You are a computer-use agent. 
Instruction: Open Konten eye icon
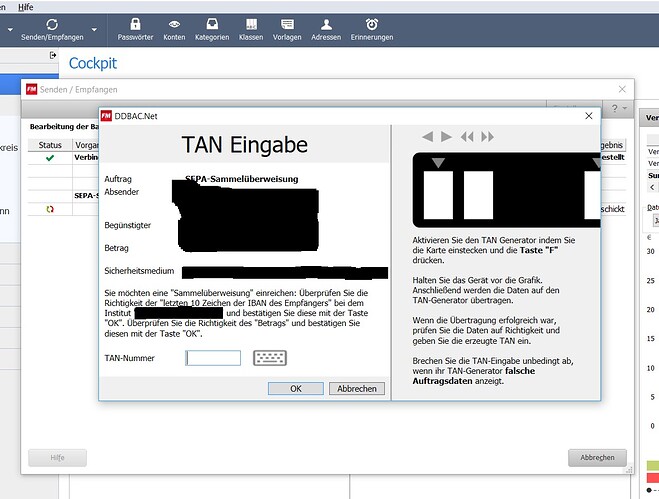tap(174, 24)
